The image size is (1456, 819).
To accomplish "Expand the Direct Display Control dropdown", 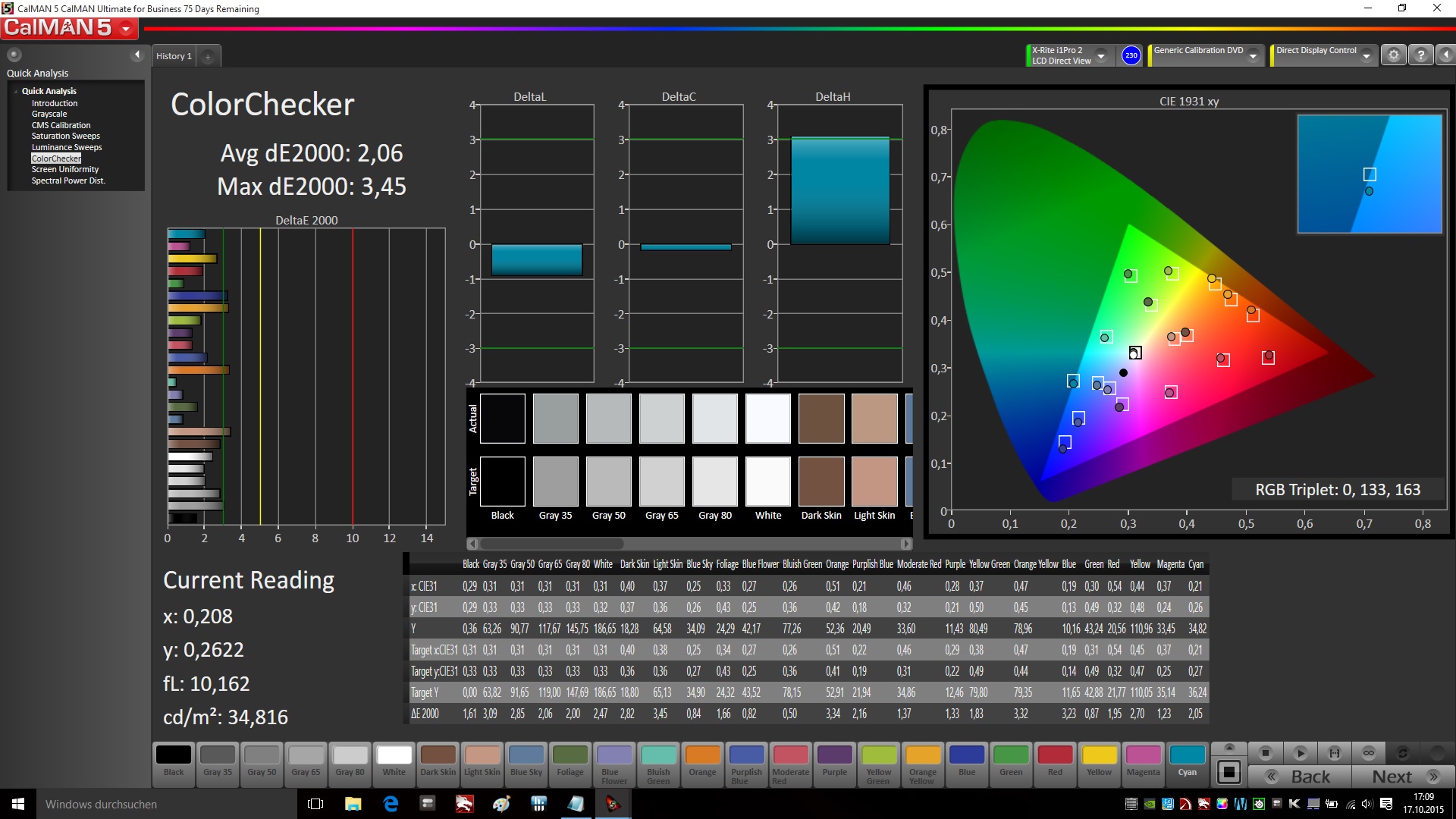I will coord(1366,56).
